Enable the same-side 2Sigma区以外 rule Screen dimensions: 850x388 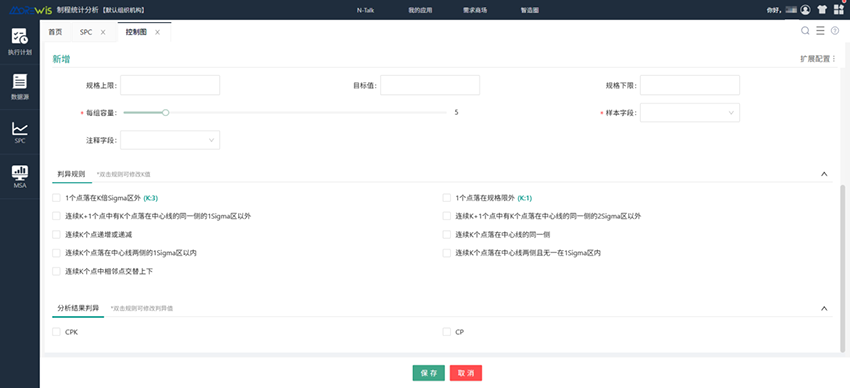coord(447,216)
